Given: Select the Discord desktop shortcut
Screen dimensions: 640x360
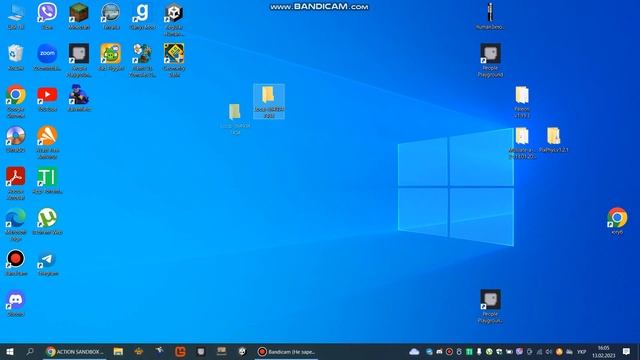Looking at the screenshot, I should pyautogui.click(x=16, y=303).
